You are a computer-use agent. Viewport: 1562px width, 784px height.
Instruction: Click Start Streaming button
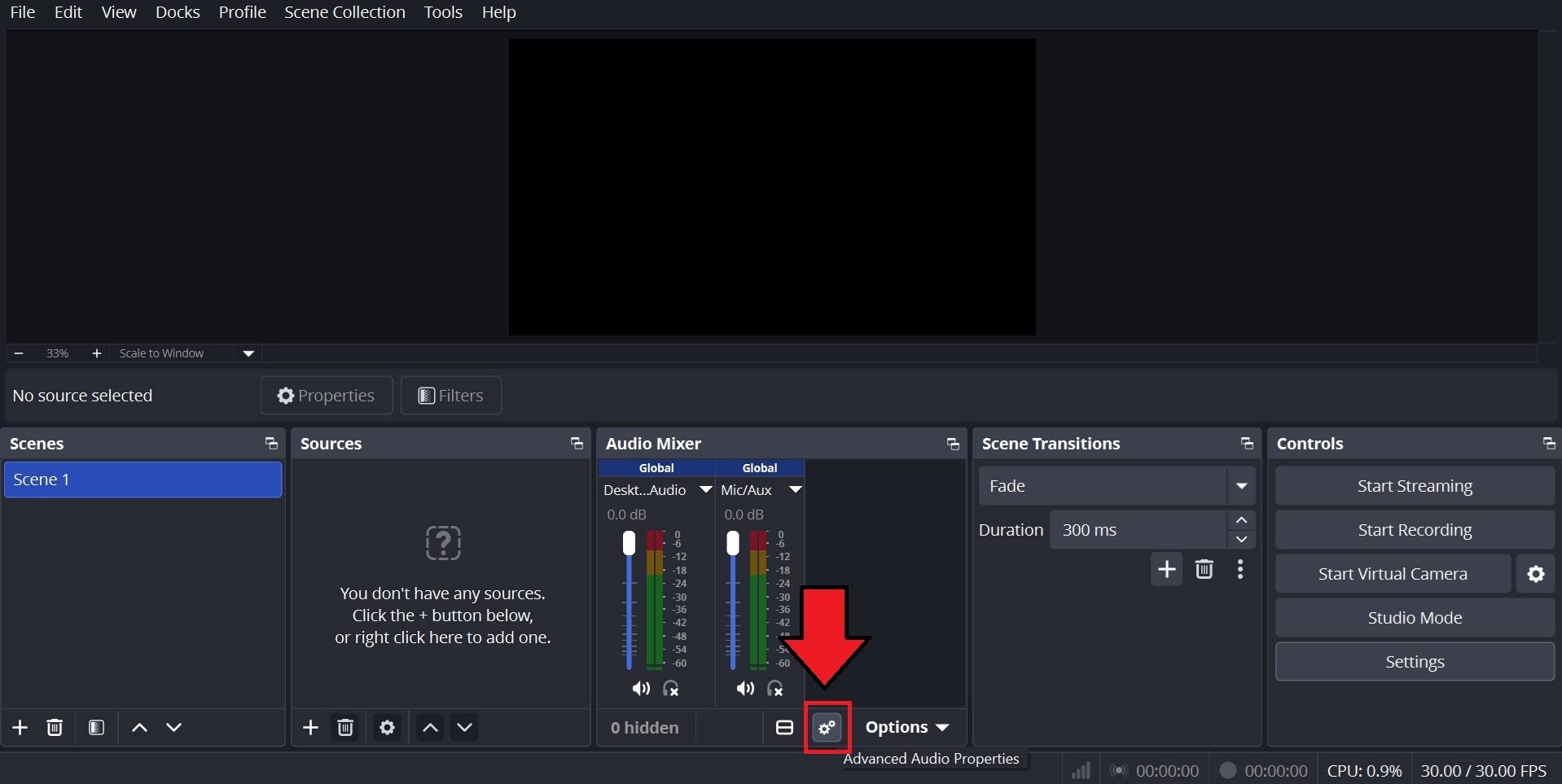click(1415, 486)
